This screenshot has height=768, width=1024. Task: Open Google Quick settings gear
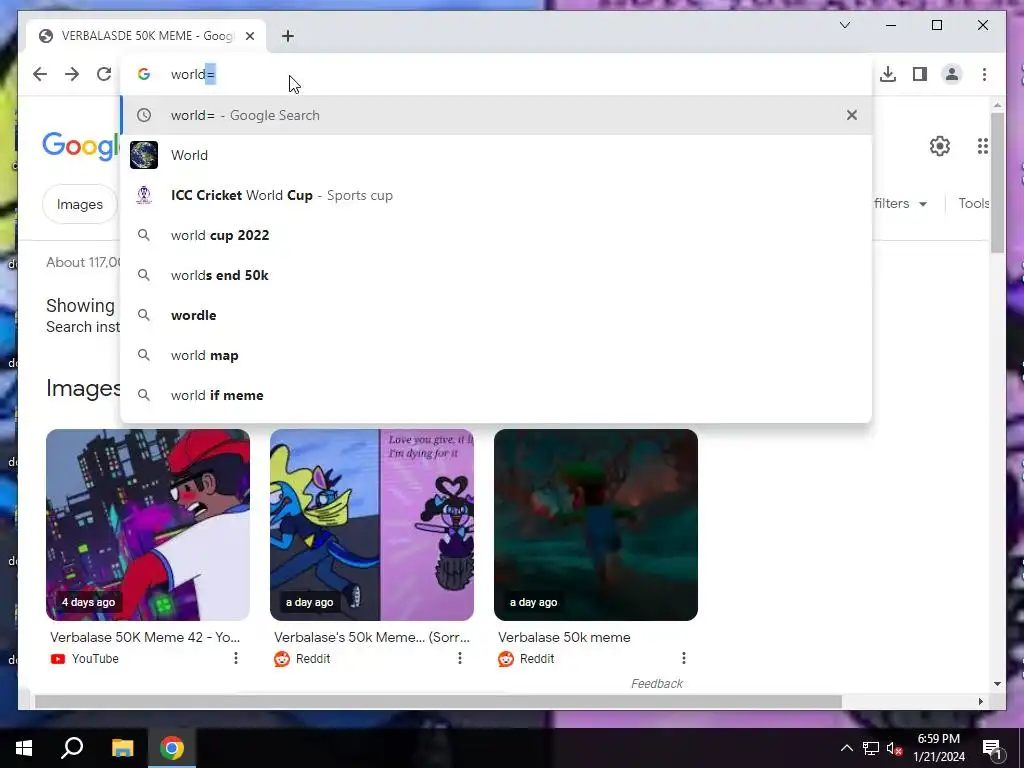[939, 146]
